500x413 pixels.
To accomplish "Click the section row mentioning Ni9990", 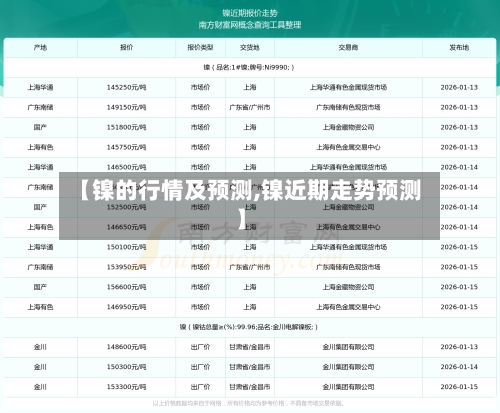I will [249, 67].
